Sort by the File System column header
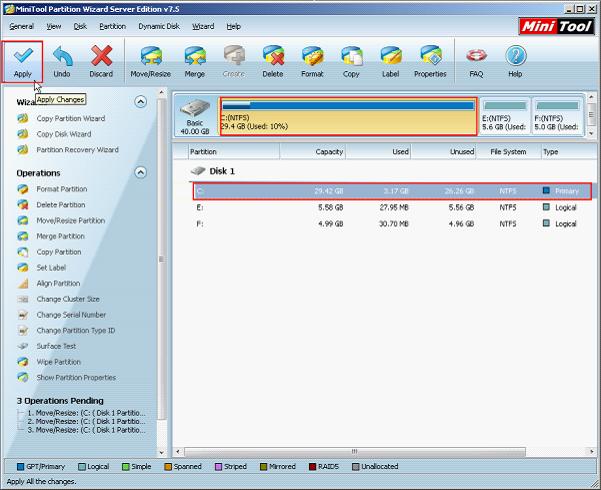 coord(508,152)
